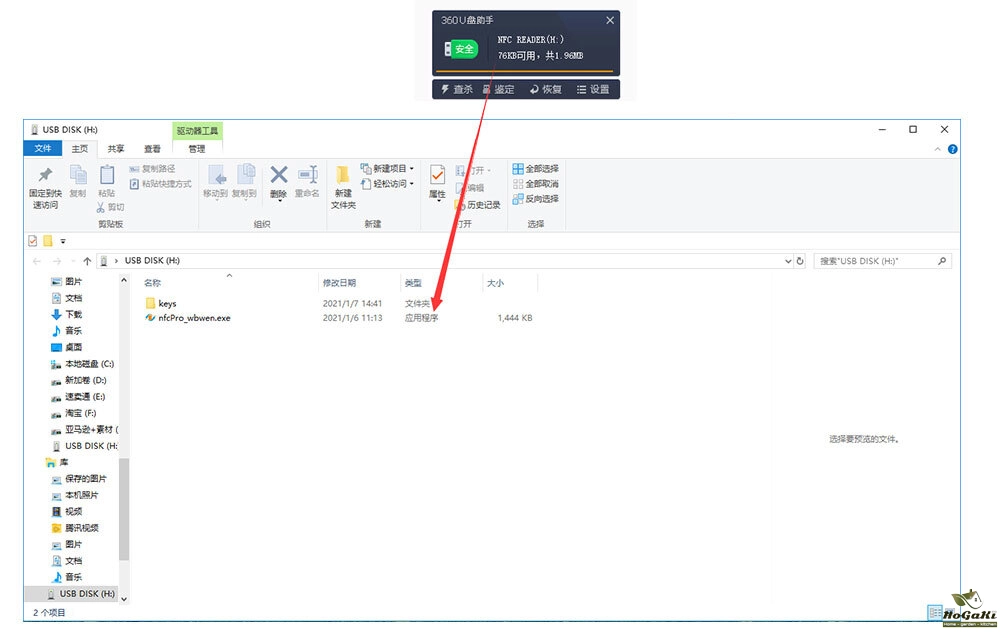
Task: Click into the 搜索 USB DISK search field
Action: coord(875,261)
